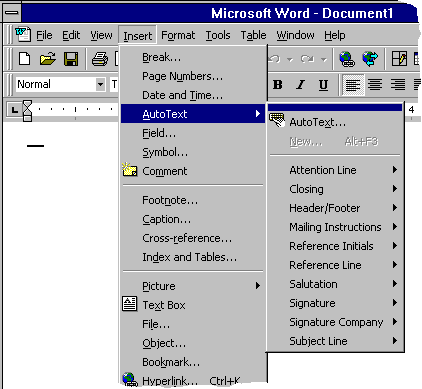Choose Footnote... from Insert menu
The width and height of the screenshot is (422, 389).
point(193,200)
